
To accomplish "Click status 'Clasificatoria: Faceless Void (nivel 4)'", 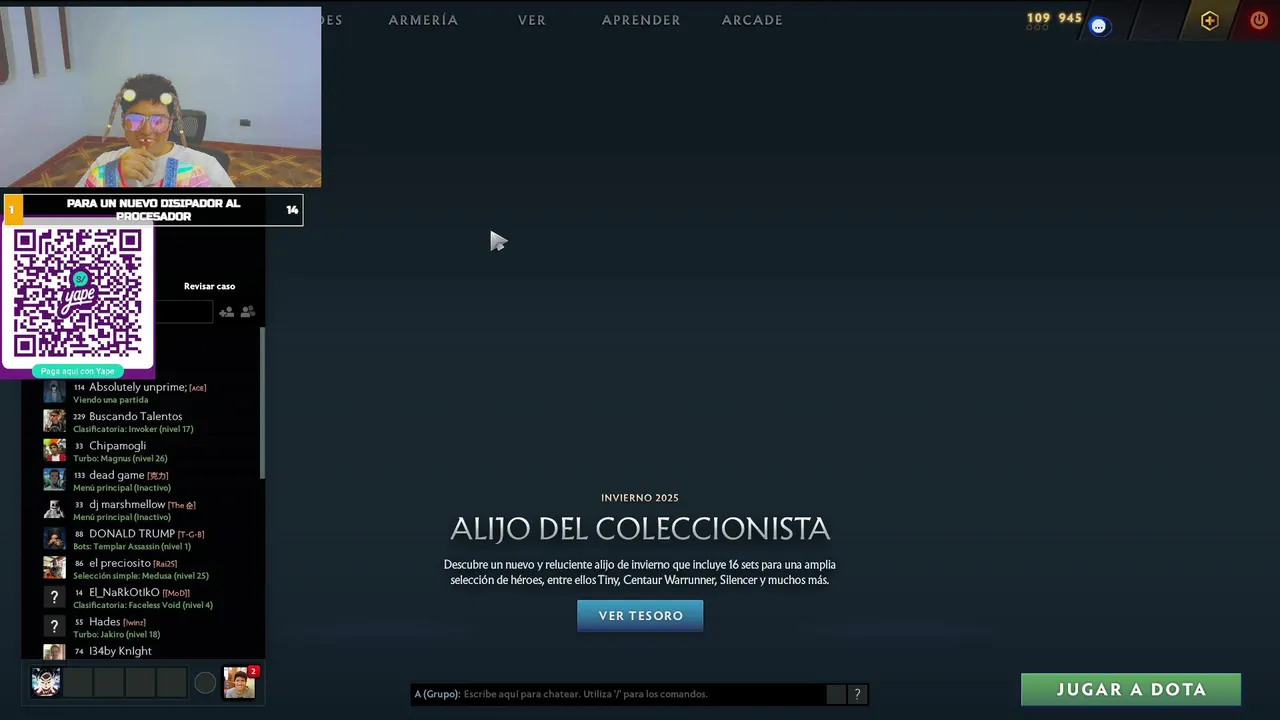I will [143, 605].
